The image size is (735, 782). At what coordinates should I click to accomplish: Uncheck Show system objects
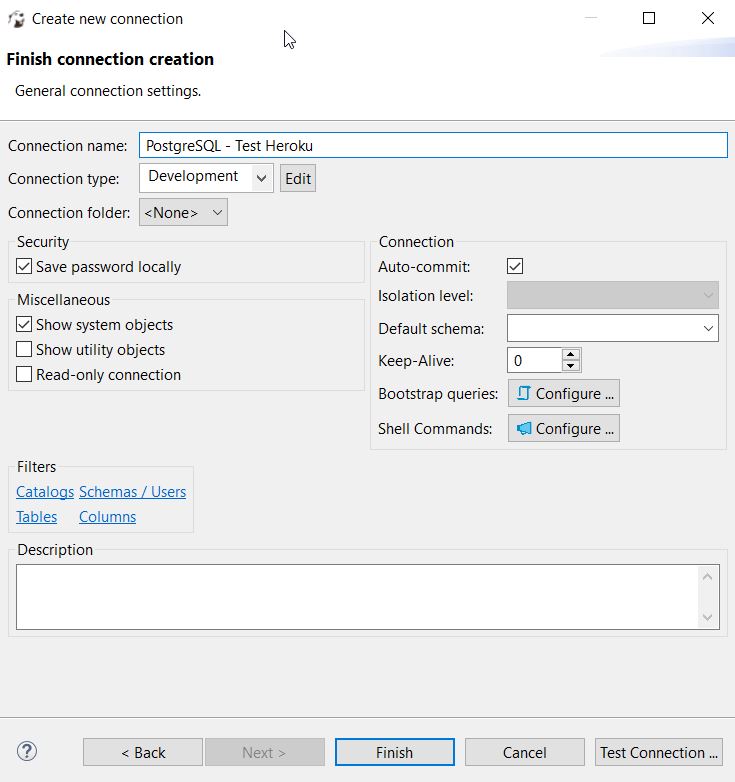point(24,324)
